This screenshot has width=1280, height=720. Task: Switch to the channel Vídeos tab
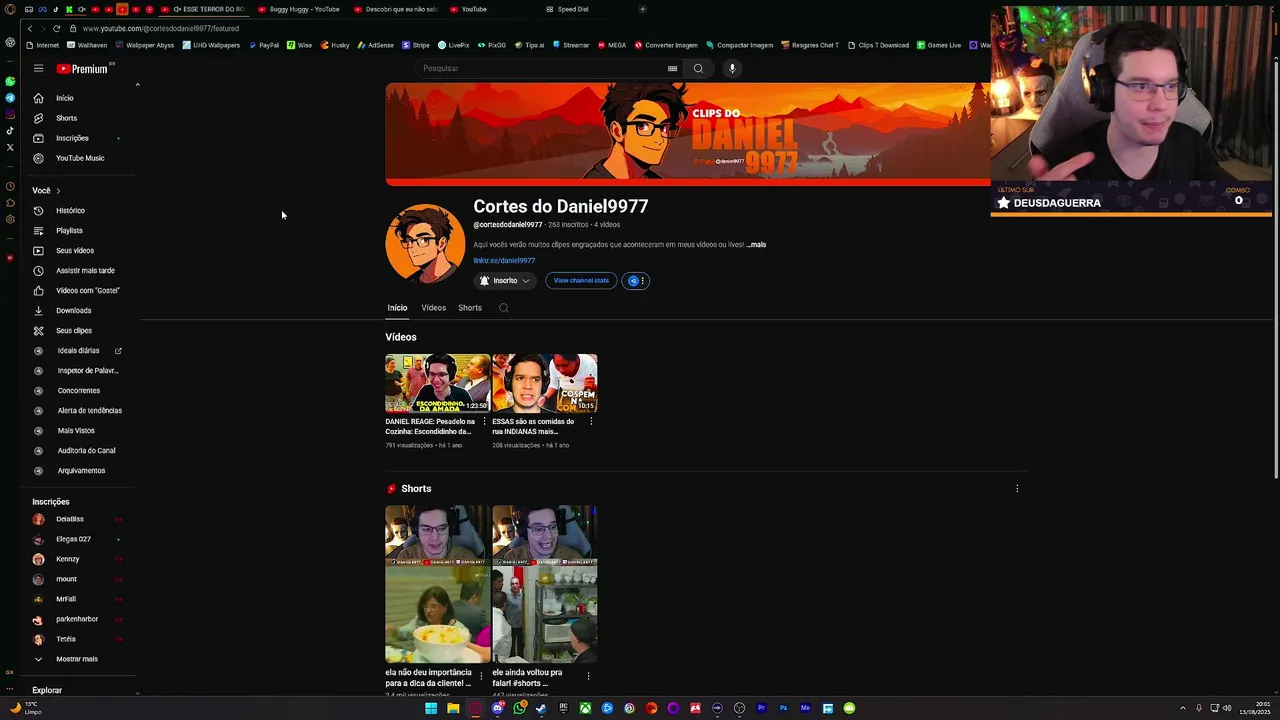point(433,308)
